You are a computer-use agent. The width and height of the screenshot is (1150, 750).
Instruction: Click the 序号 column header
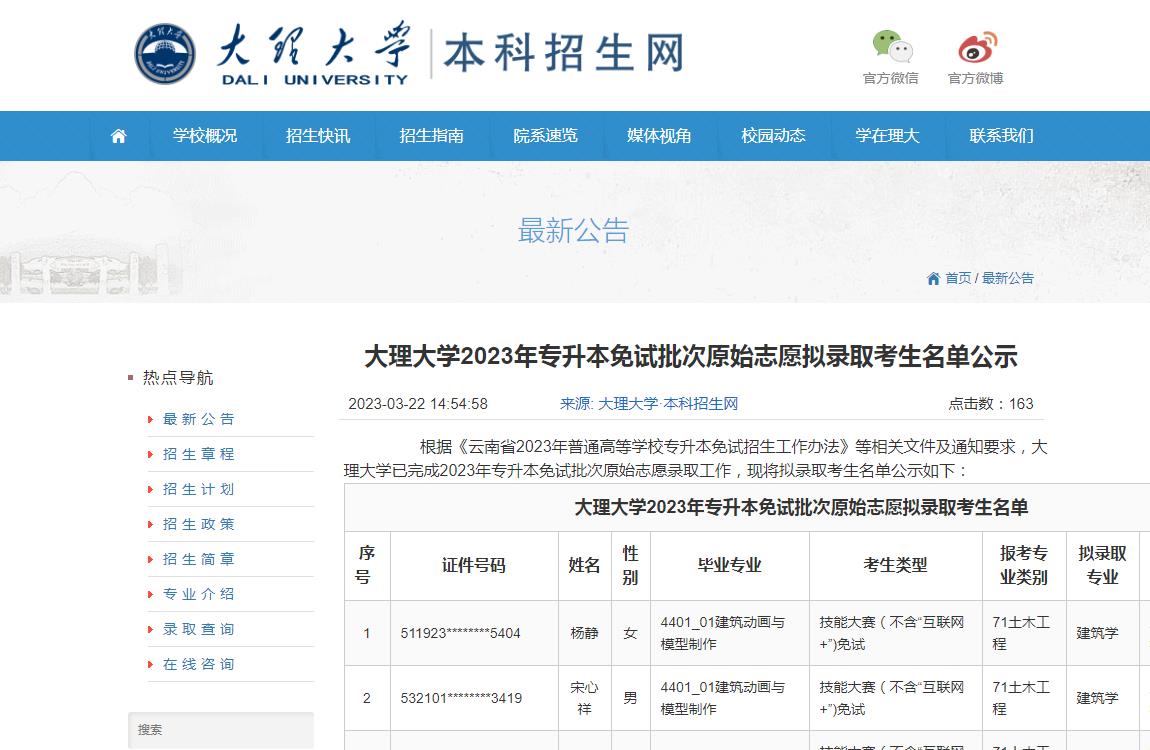tap(367, 565)
